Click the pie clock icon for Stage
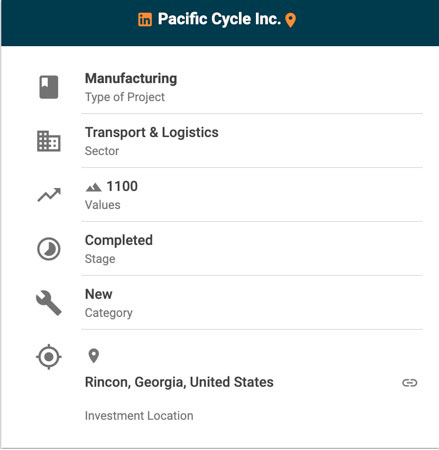This screenshot has width=439, height=450. point(49,249)
